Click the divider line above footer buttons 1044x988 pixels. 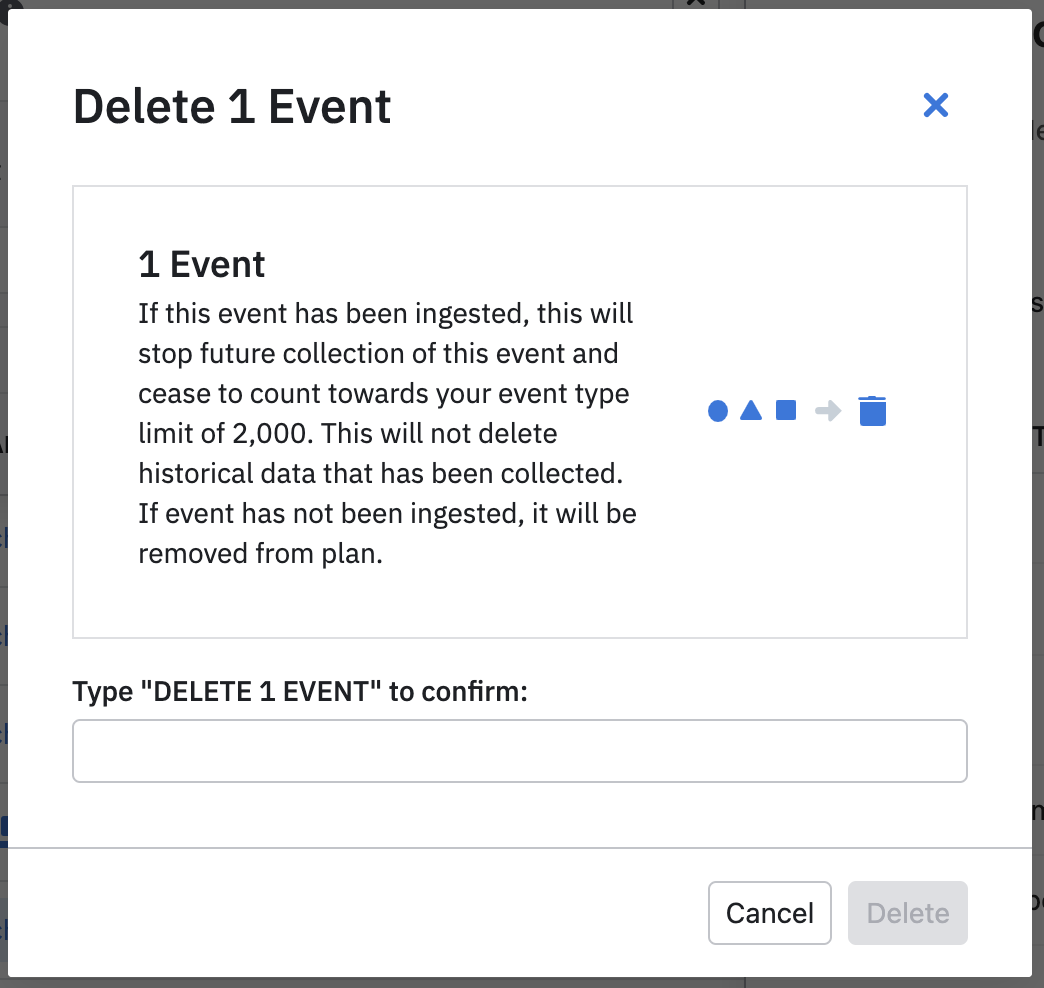(520, 848)
